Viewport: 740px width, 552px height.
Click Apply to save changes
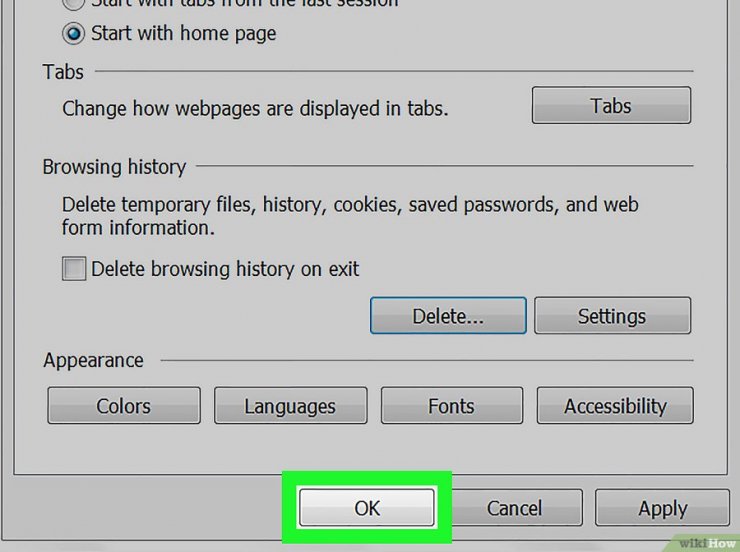click(663, 508)
